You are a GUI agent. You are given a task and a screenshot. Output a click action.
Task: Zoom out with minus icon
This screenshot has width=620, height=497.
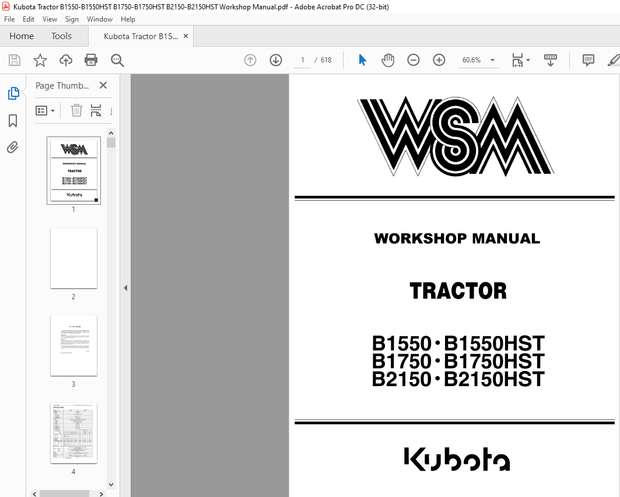point(413,60)
